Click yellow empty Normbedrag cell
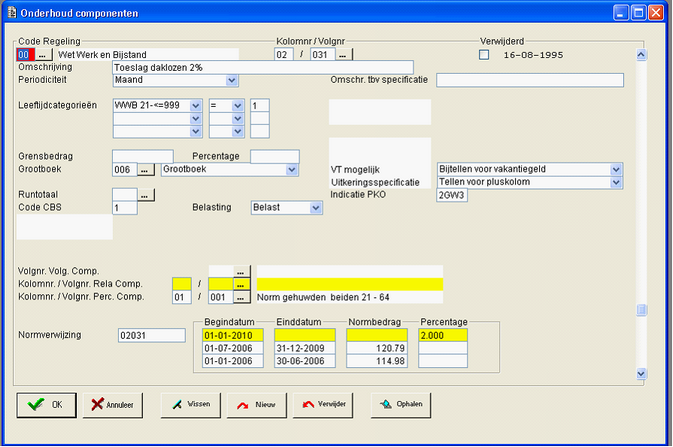 377,335
